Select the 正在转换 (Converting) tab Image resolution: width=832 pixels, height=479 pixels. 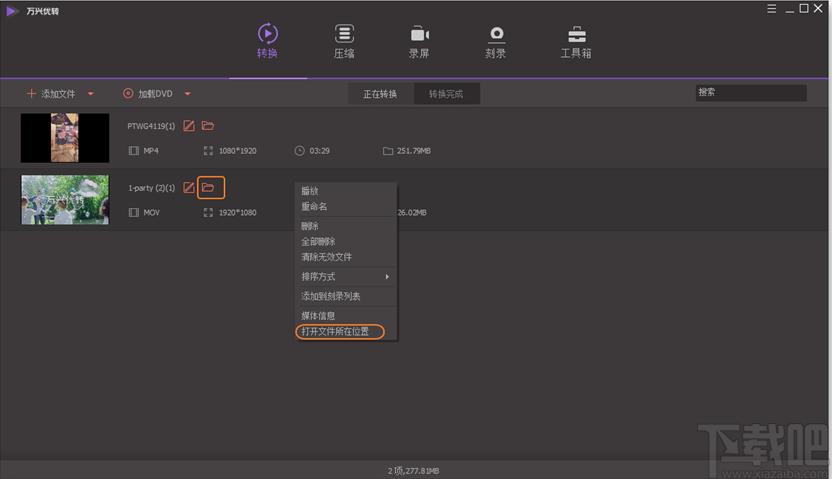pos(380,94)
